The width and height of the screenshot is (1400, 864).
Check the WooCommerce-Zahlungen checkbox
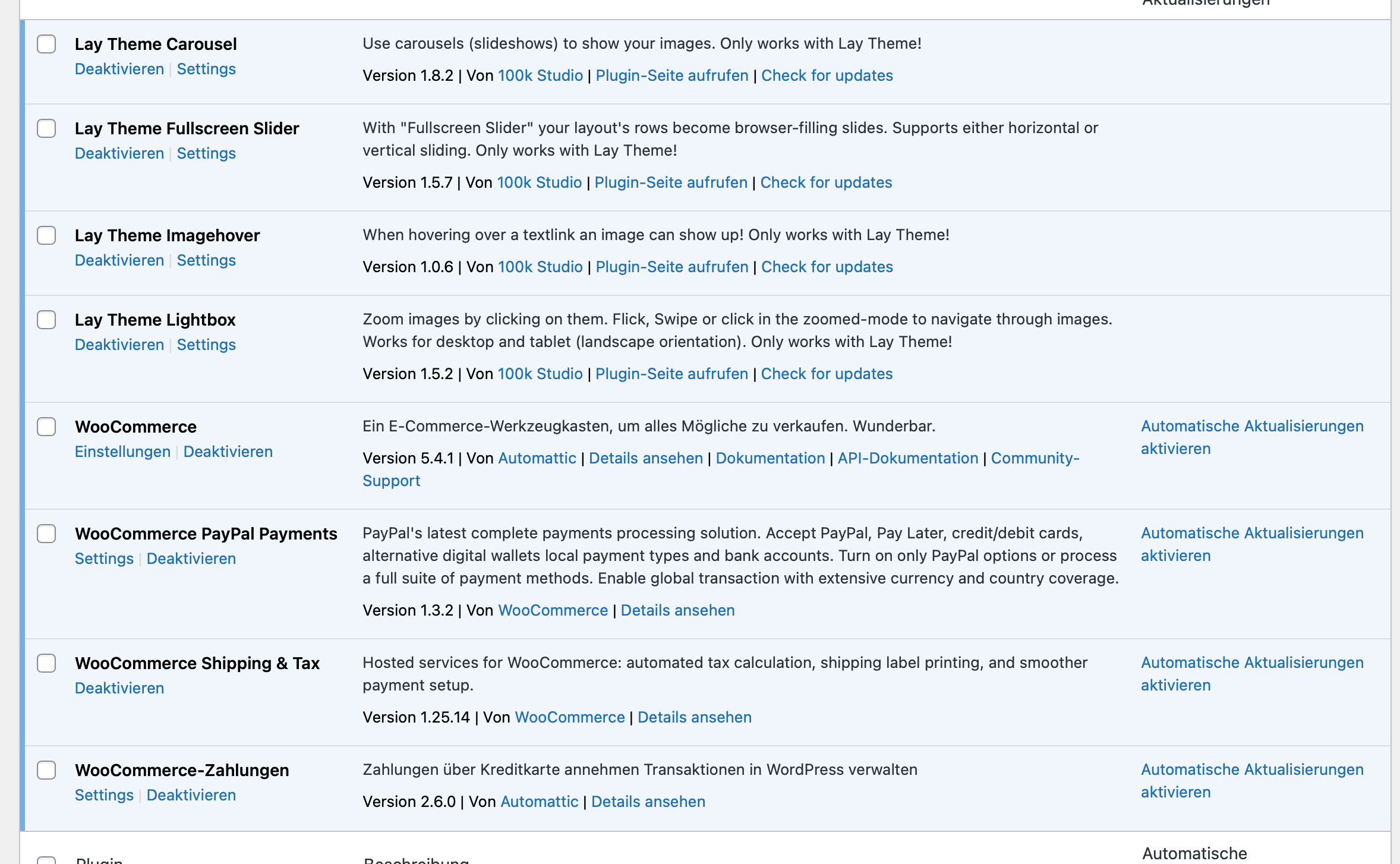pyautogui.click(x=46, y=770)
